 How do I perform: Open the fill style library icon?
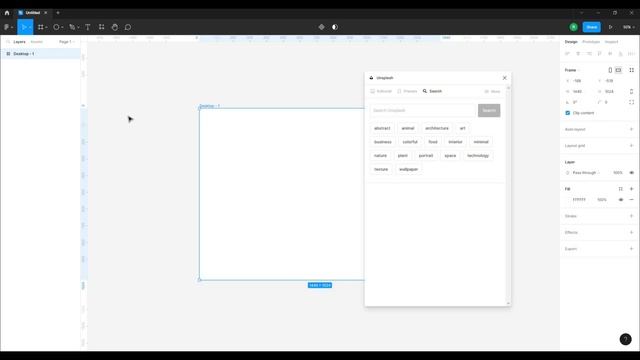pyautogui.click(x=621, y=189)
